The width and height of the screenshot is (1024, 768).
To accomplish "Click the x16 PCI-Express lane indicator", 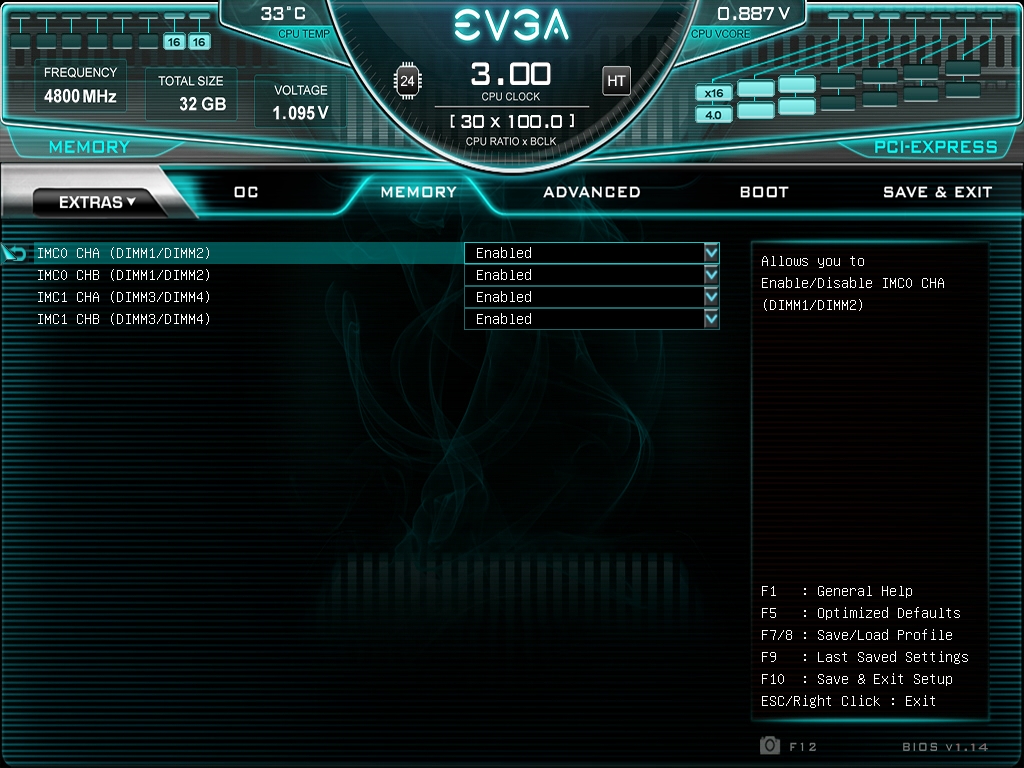I will [x=714, y=93].
